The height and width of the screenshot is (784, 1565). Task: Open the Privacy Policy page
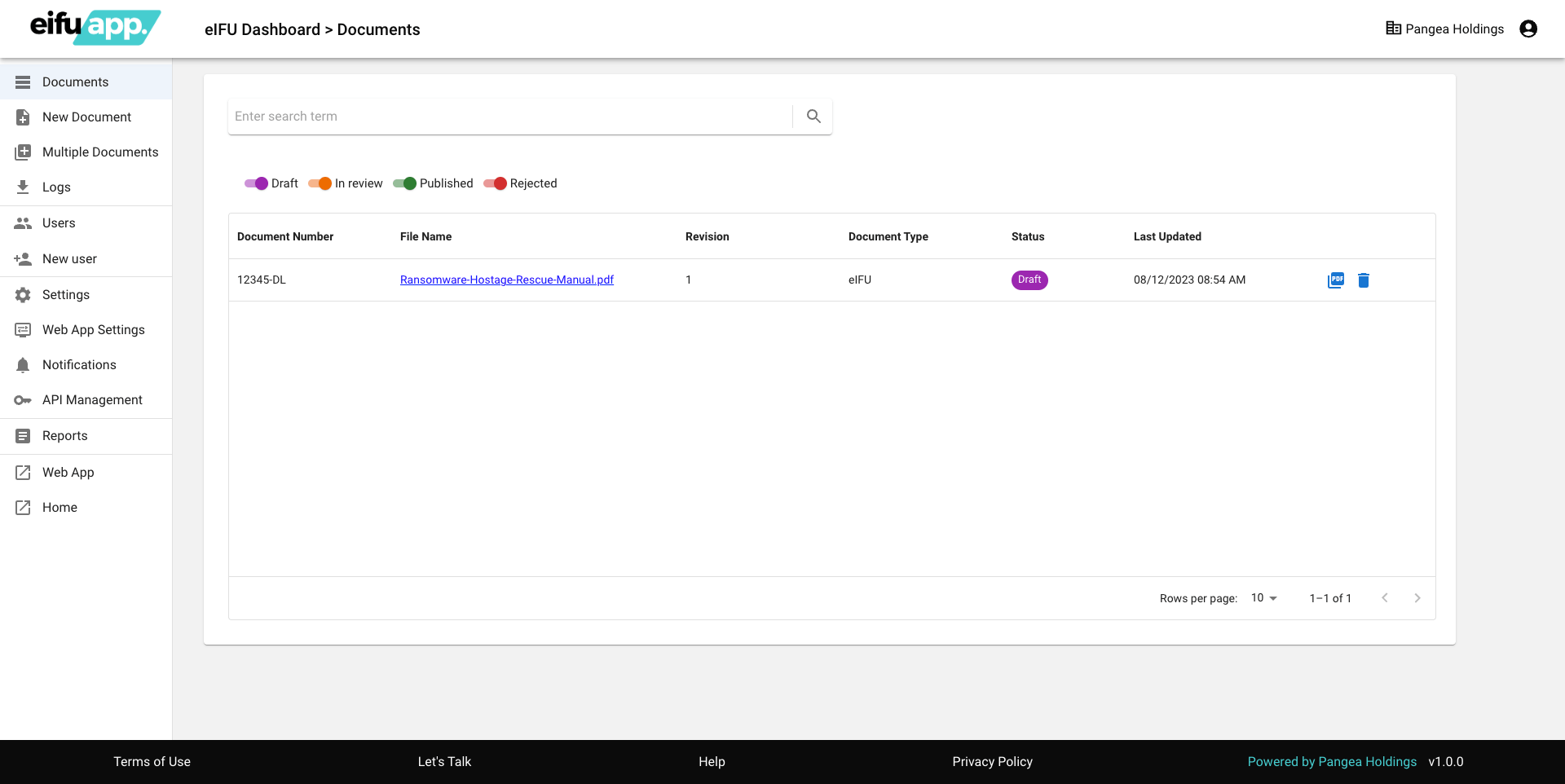992,761
